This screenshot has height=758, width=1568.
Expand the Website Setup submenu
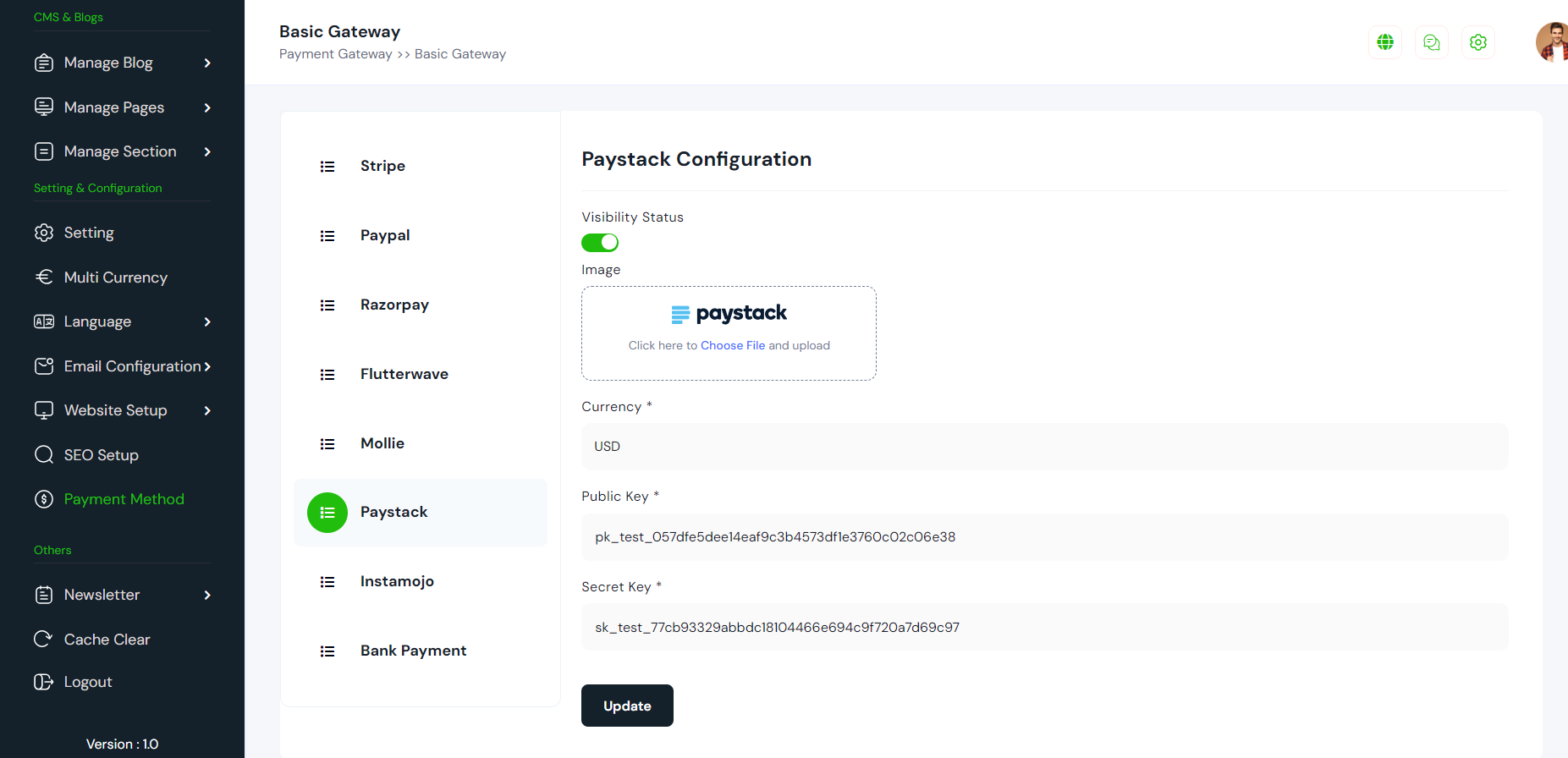207,411
